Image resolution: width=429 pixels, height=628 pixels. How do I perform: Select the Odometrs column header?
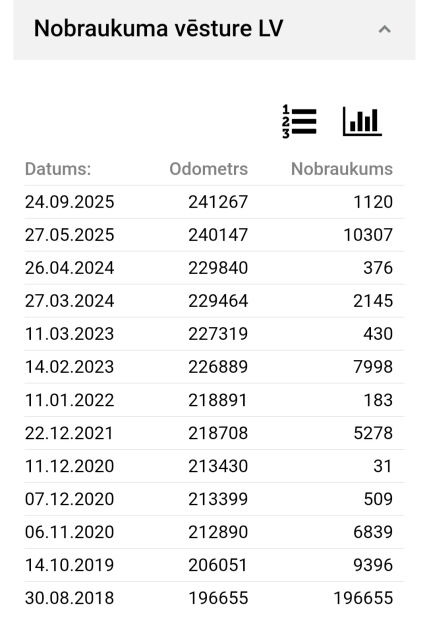click(x=209, y=169)
